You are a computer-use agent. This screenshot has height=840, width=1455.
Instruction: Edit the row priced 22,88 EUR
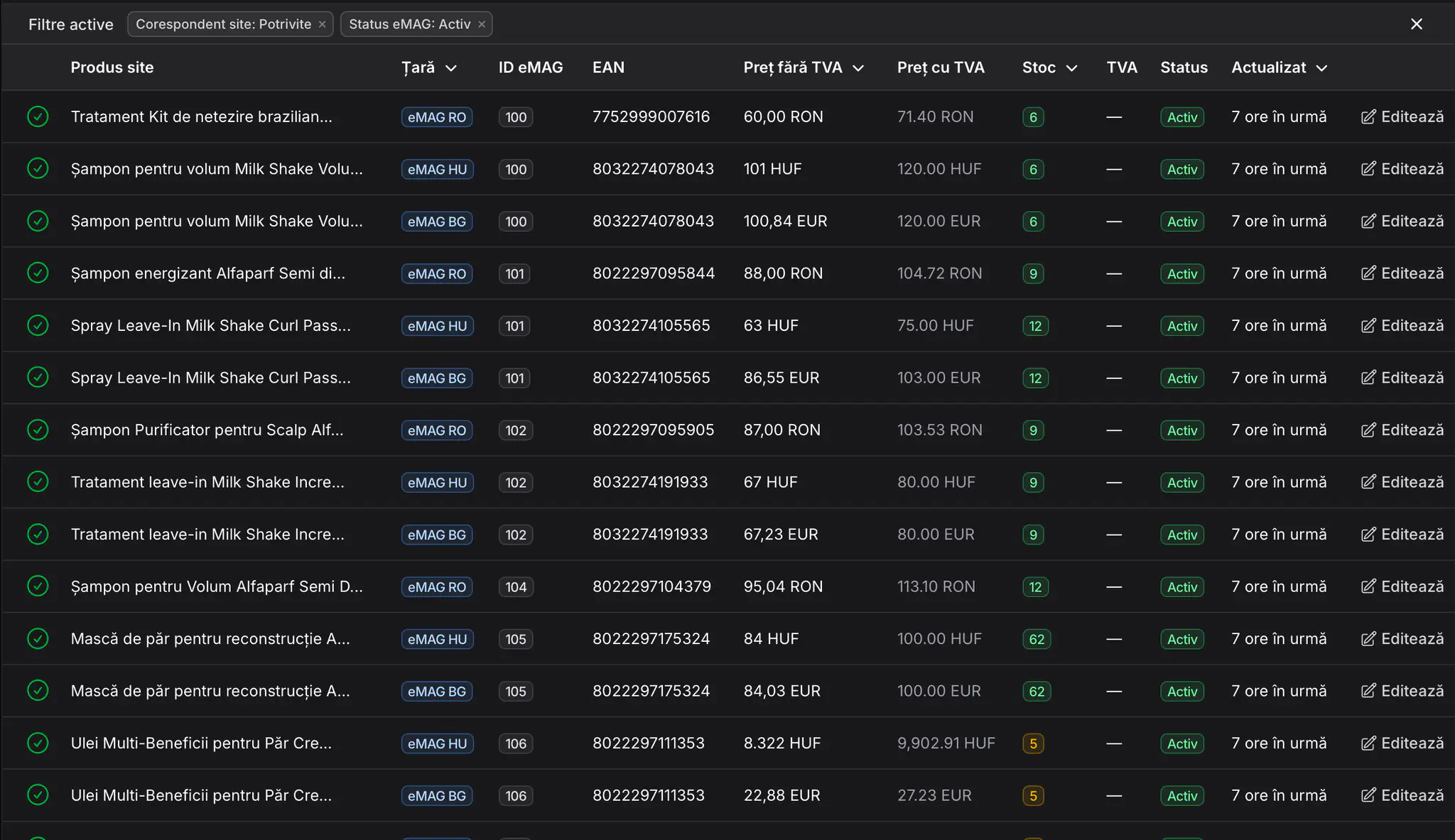(1402, 795)
